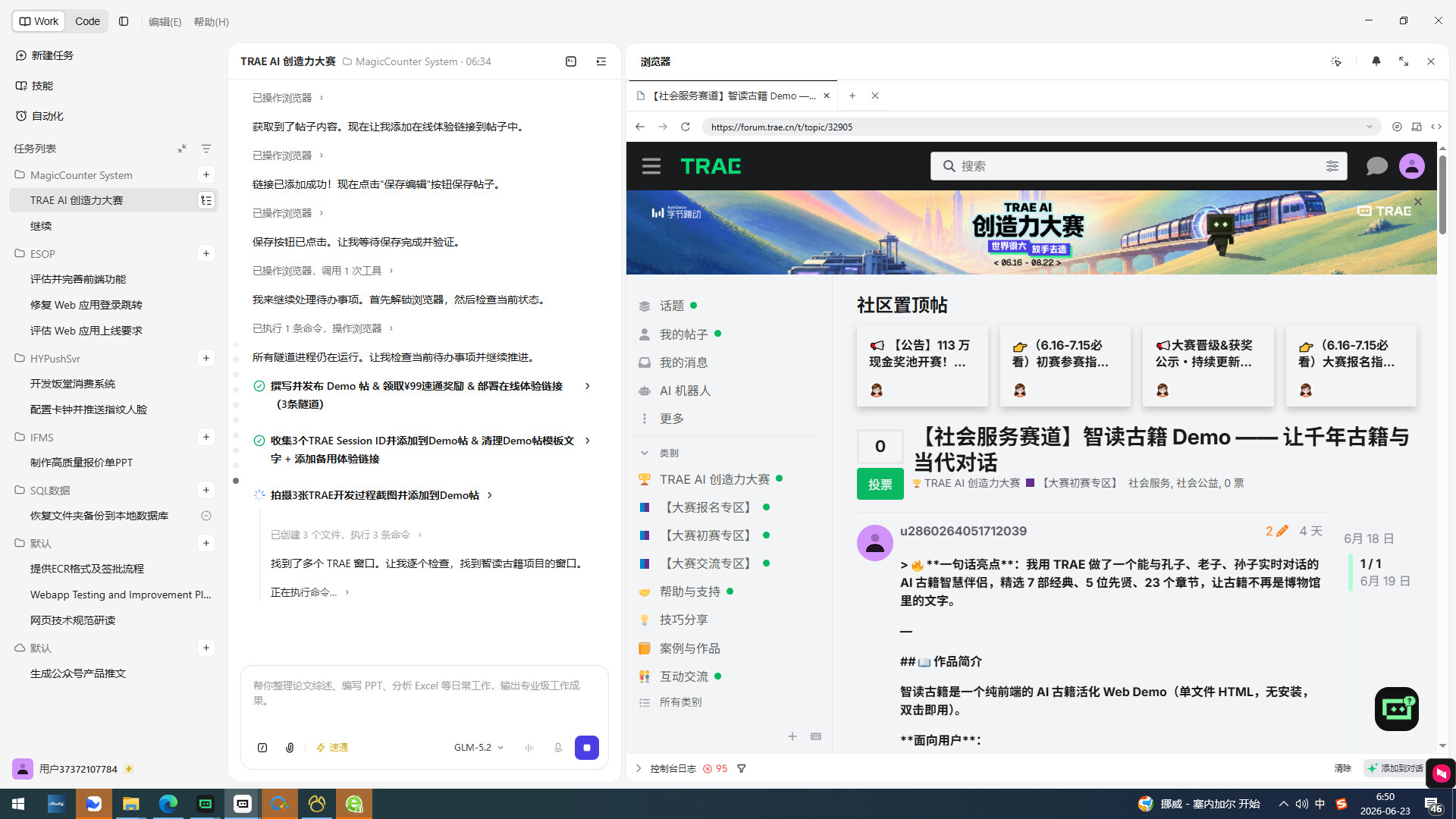Click status circle on 恢复文件夹备份到本地数据库
Screen dimensions: 1456x819
[206, 516]
